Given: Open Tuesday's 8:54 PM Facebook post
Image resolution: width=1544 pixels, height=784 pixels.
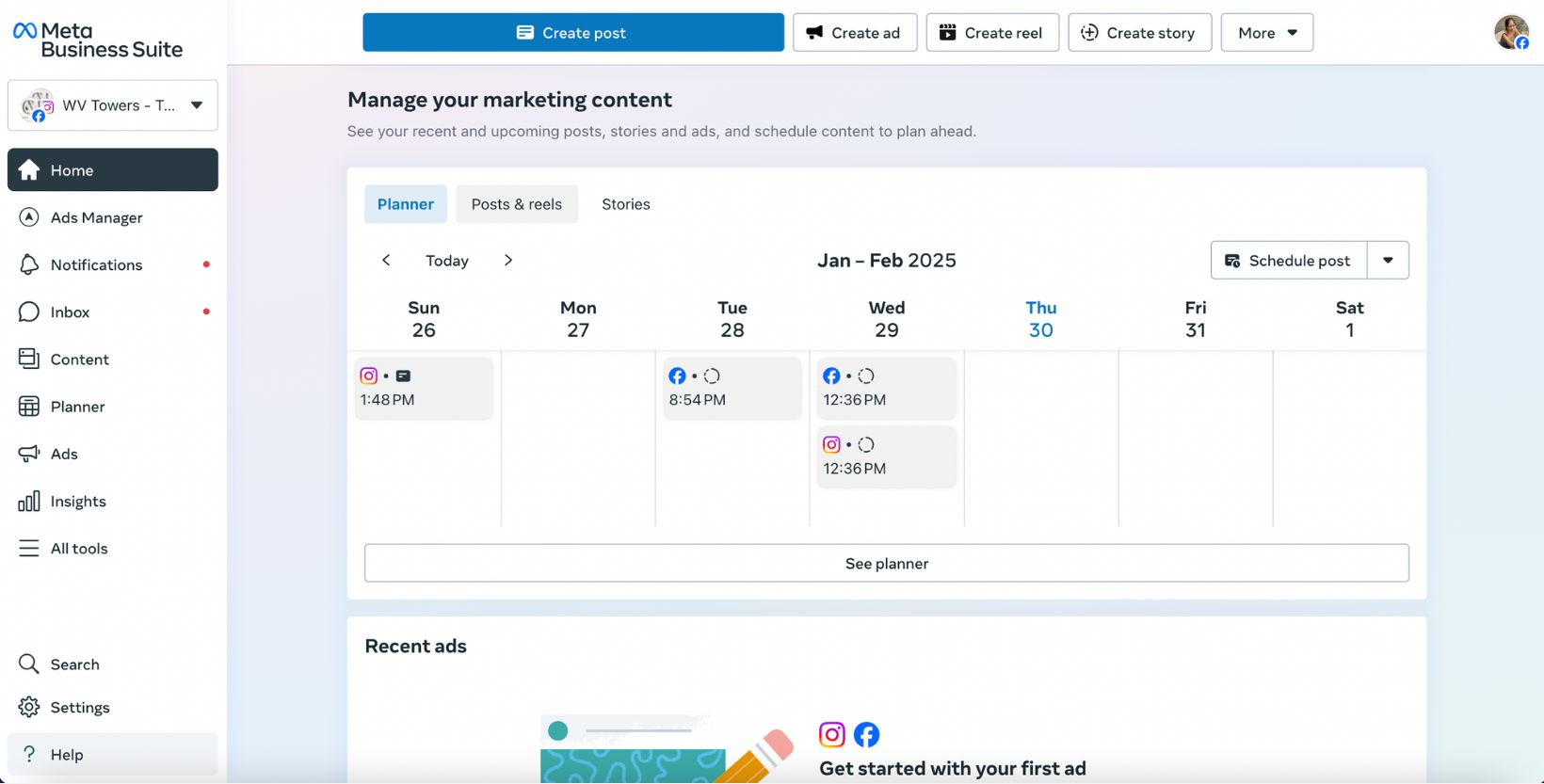Looking at the screenshot, I should [x=732, y=389].
